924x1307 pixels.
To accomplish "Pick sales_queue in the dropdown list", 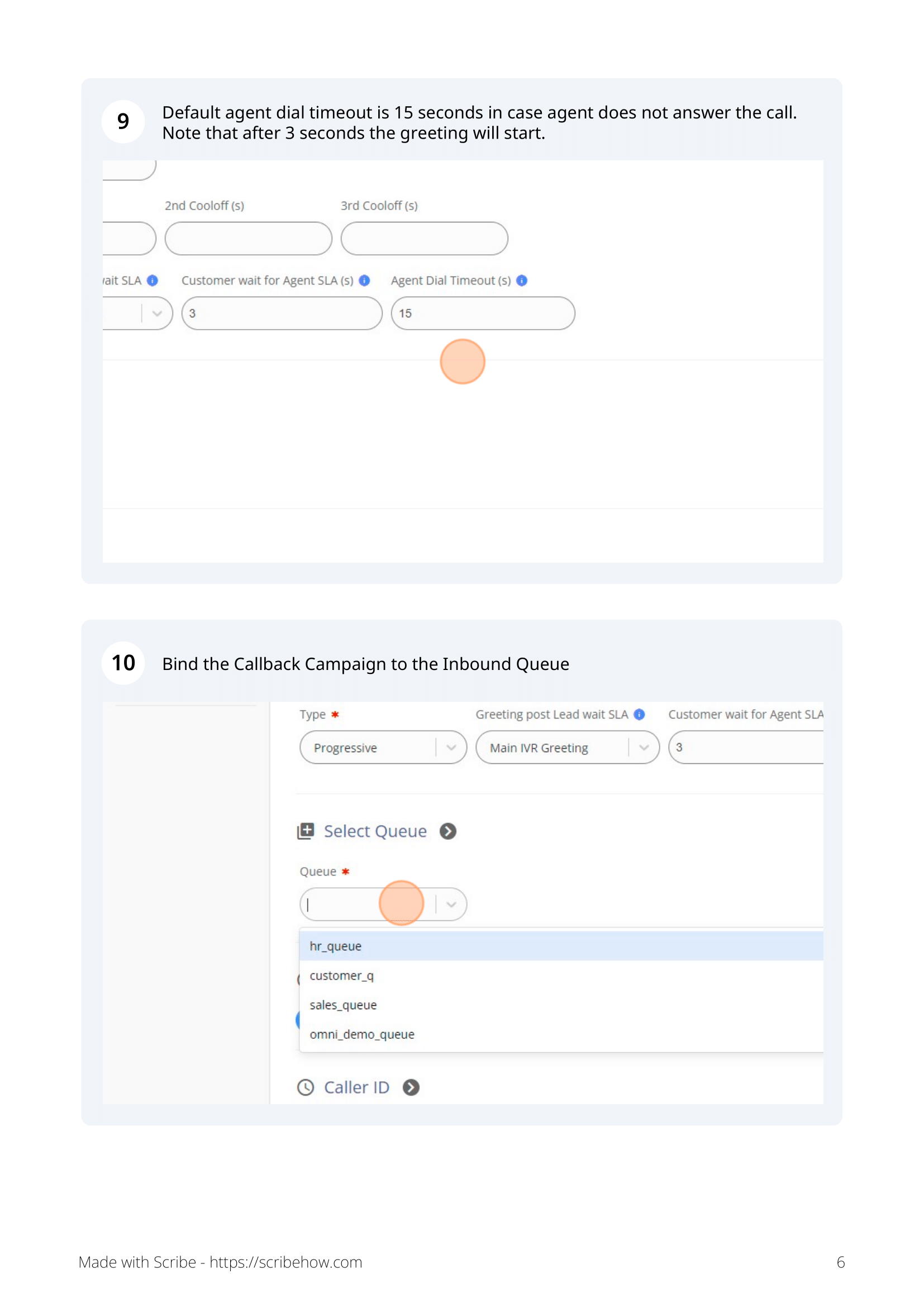I will click(x=561, y=1005).
